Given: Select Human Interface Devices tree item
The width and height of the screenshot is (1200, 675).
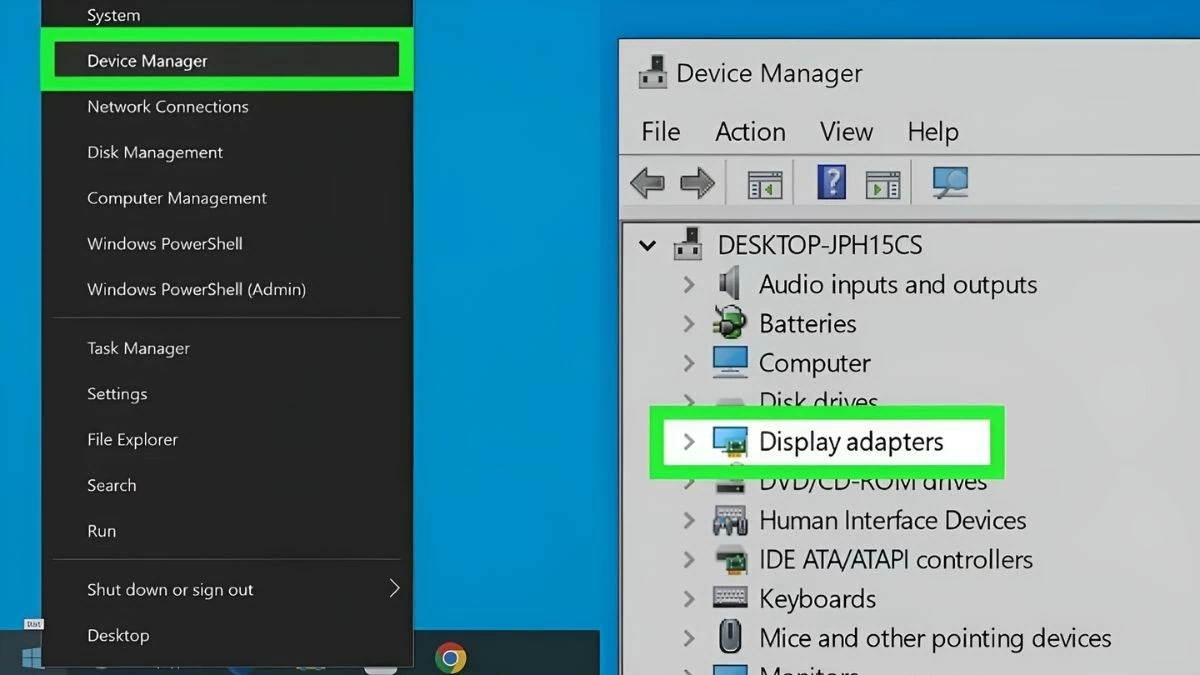Looking at the screenshot, I should click(892, 520).
